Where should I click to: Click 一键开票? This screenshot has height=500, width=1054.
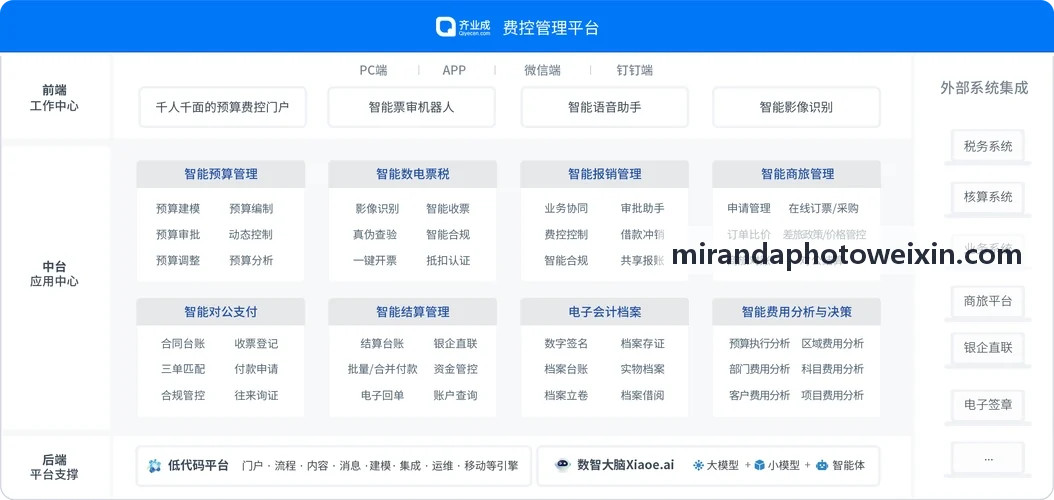pyautogui.click(x=374, y=260)
